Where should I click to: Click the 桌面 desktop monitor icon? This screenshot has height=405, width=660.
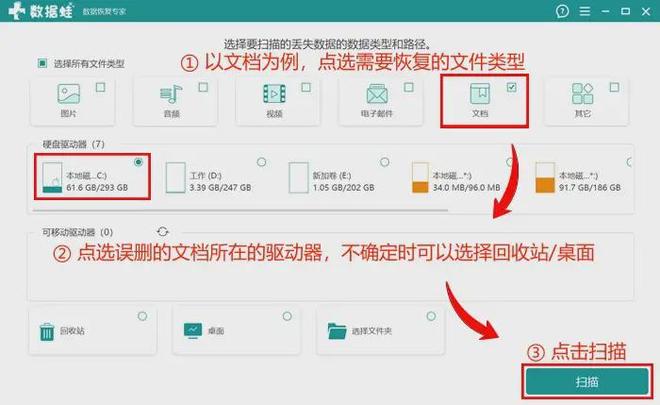(193, 330)
